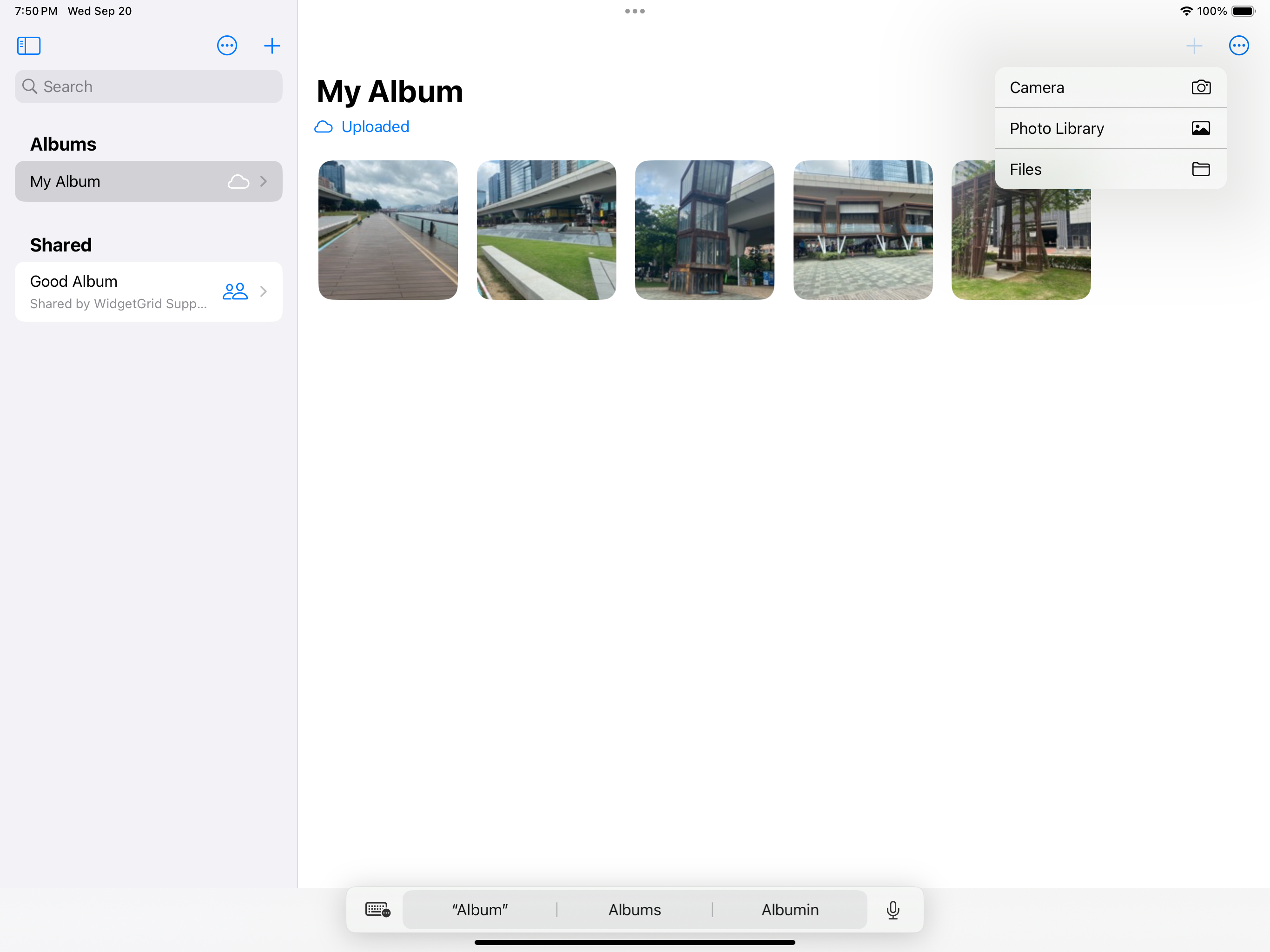This screenshot has height=952, width=1270.
Task: Select My Album in the sidebar
Action: click(x=149, y=181)
